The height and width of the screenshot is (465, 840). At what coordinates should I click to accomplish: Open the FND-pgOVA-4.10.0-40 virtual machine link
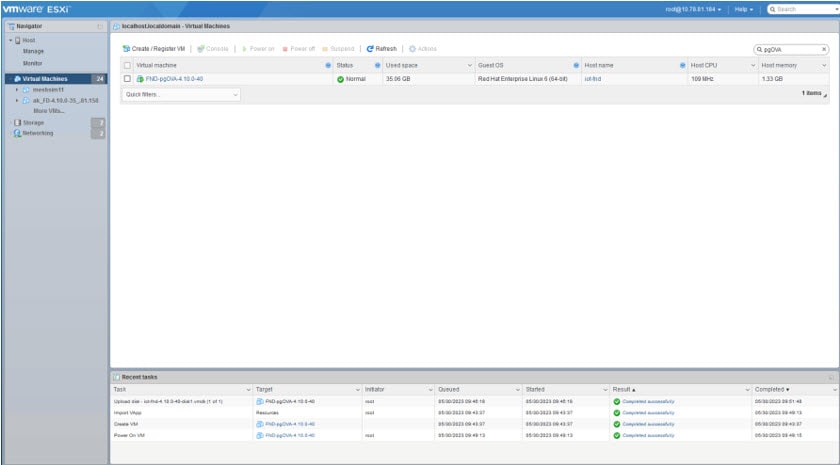click(x=174, y=79)
